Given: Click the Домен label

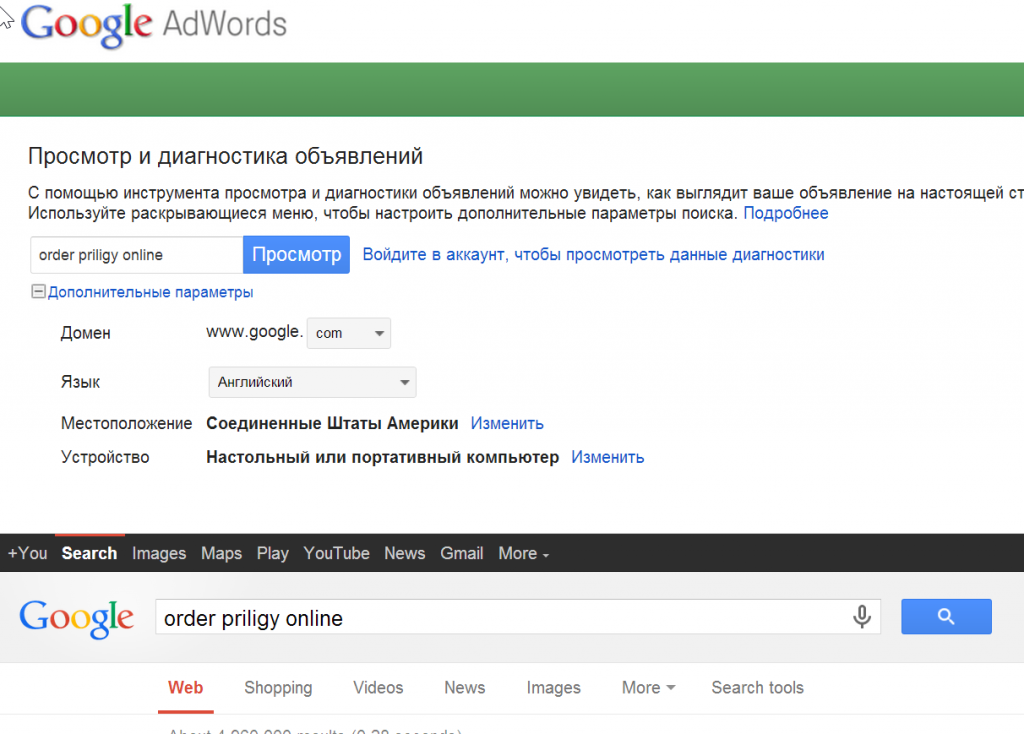Looking at the screenshot, I should tap(86, 333).
